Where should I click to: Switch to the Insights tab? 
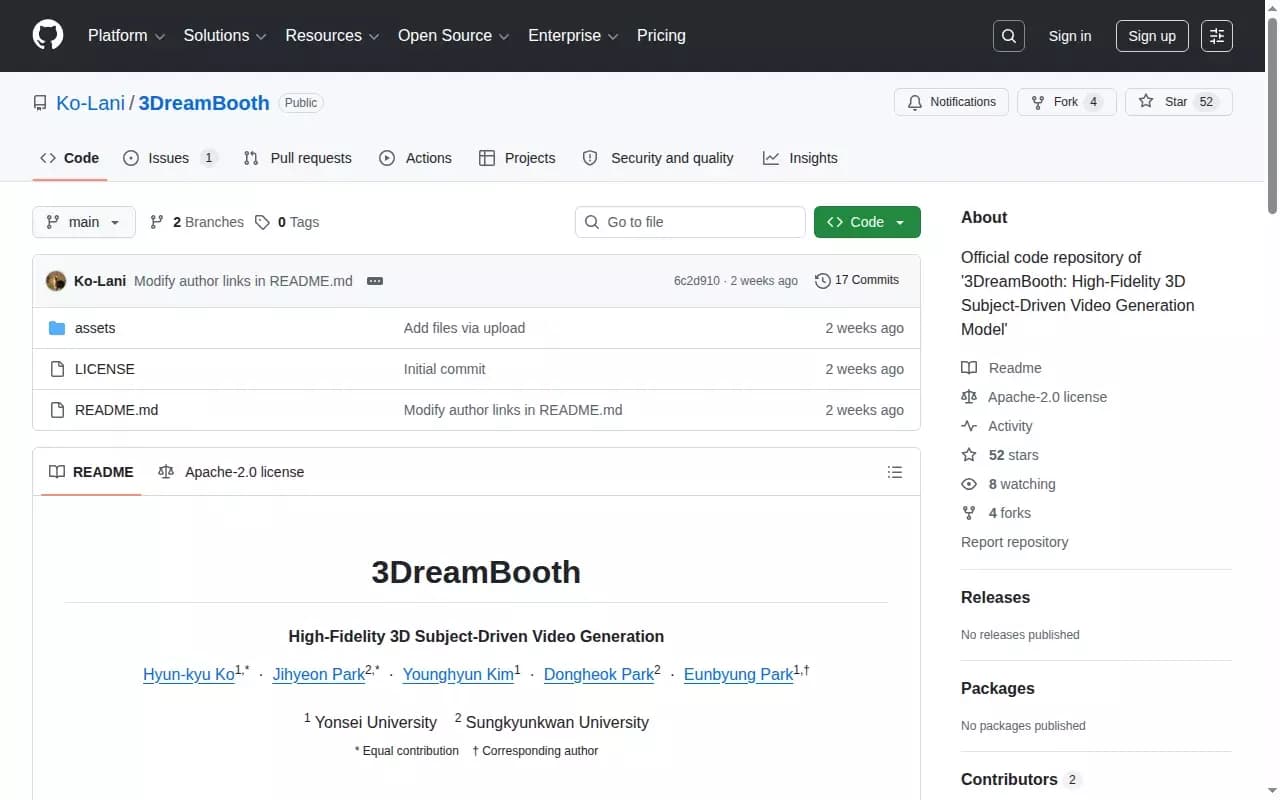(800, 158)
